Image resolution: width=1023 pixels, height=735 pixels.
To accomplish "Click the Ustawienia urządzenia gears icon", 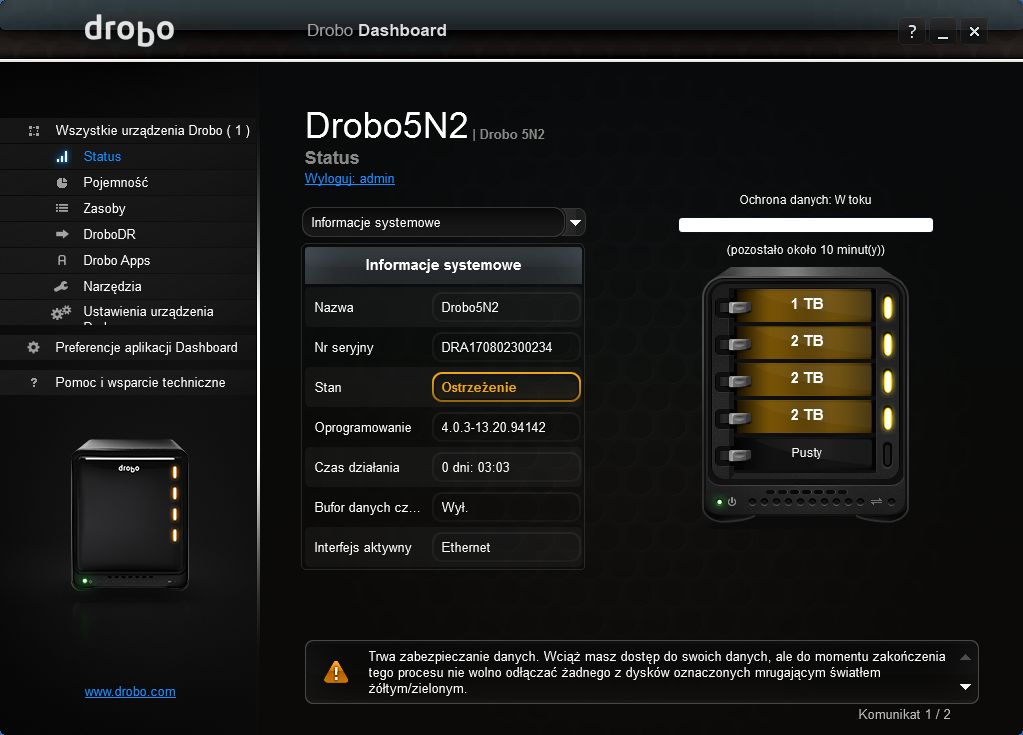I will [x=61, y=312].
